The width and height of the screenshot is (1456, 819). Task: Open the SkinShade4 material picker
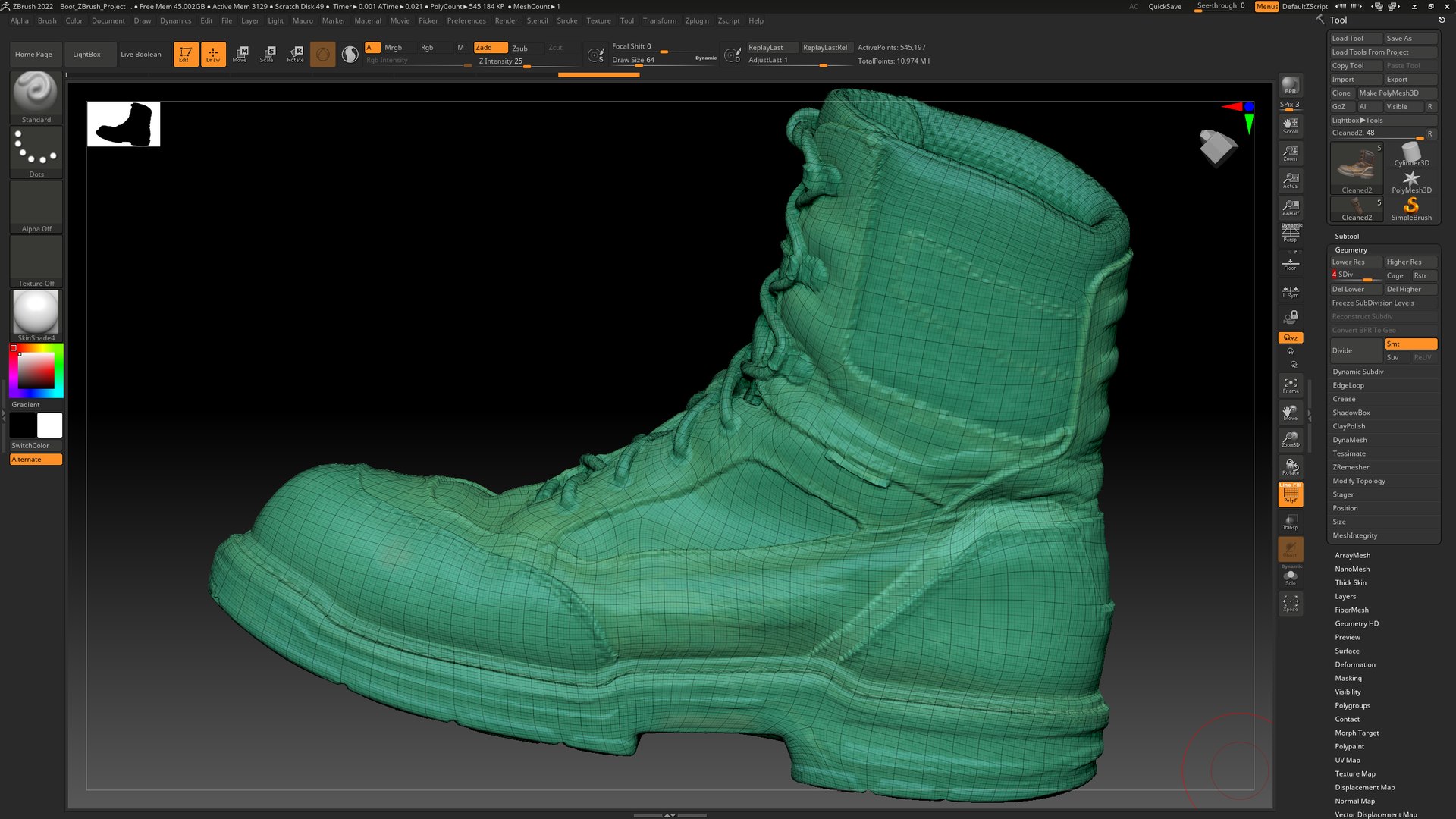(36, 316)
